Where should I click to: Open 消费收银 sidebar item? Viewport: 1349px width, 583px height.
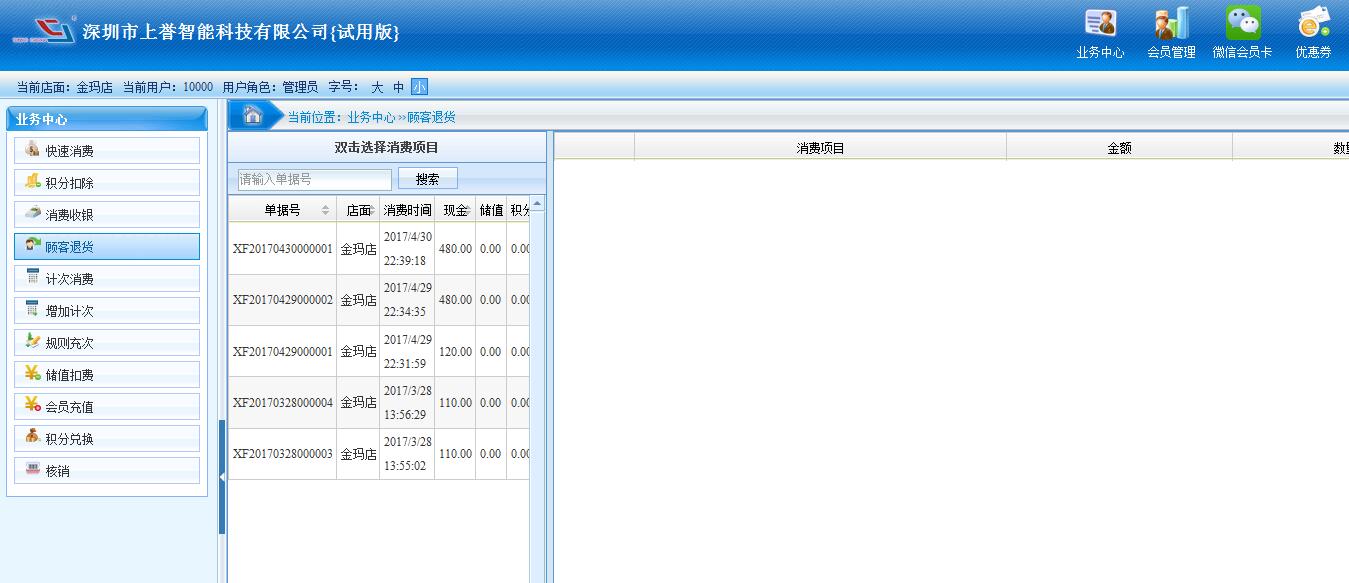click(x=107, y=215)
